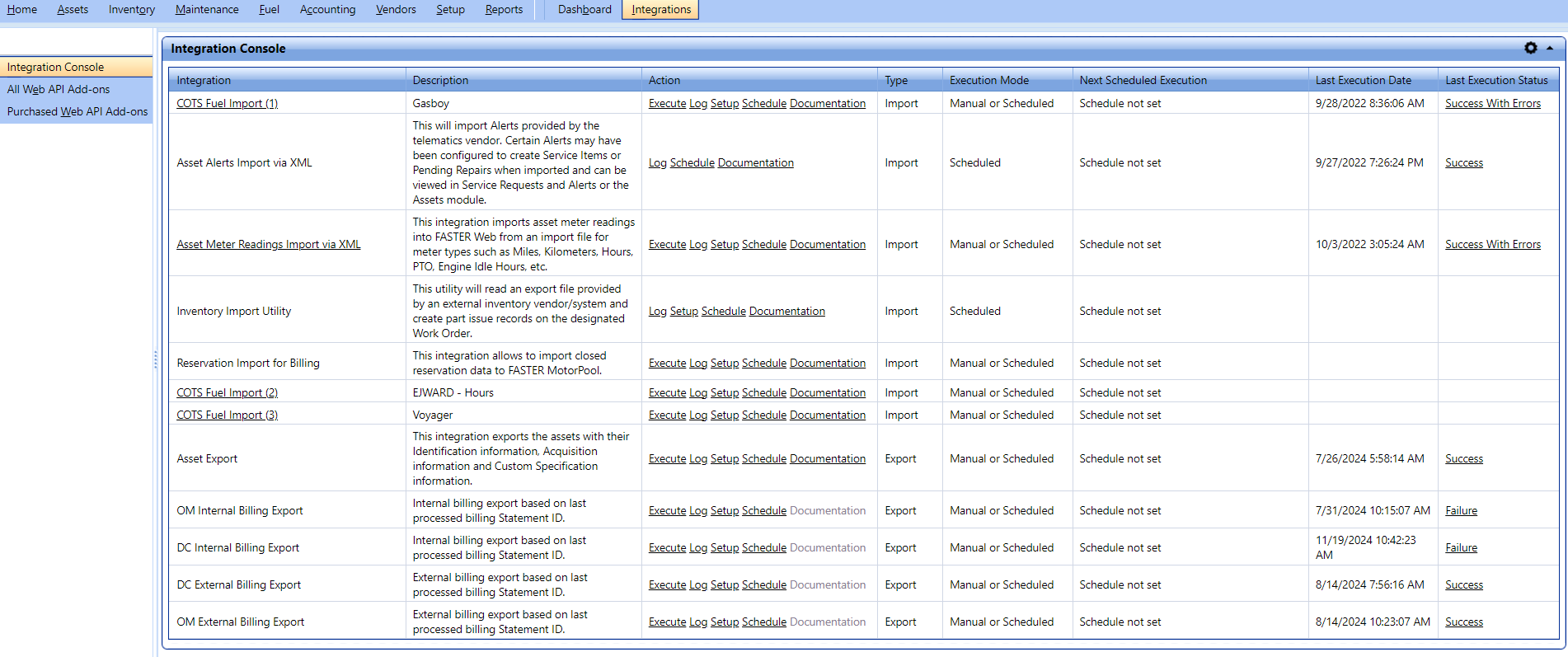Switch to the Dashboard tab

[x=584, y=9]
